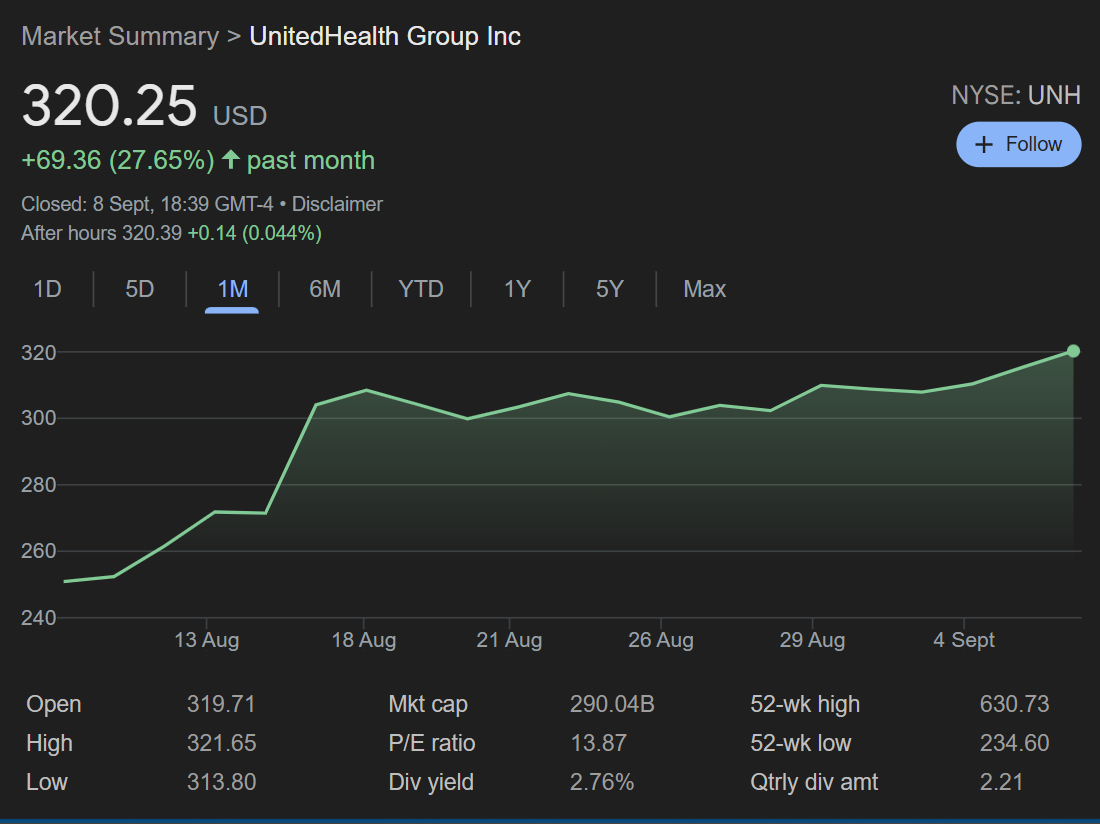This screenshot has width=1100, height=824.
Task: Click the 18 Aug date label
Action: click(363, 640)
